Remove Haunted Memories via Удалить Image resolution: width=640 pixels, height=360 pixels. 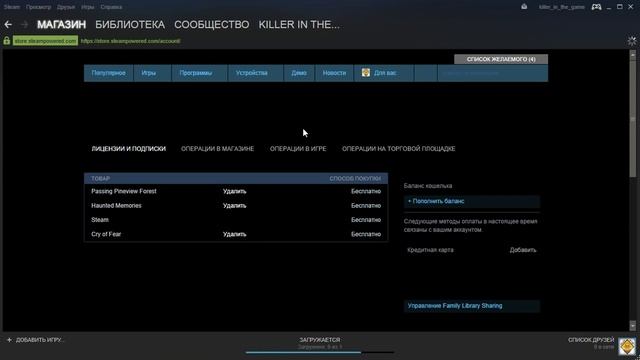[x=234, y=205]
